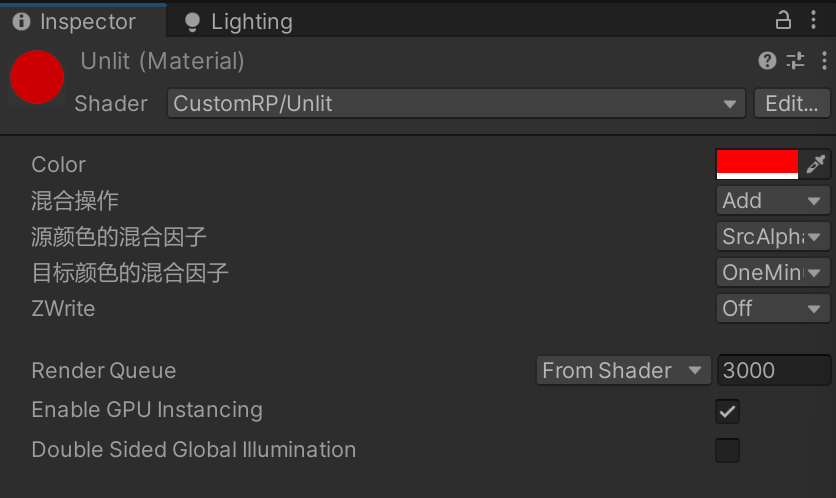
Task: Click the material preset sliders icon
Action: tap(795, 61)
